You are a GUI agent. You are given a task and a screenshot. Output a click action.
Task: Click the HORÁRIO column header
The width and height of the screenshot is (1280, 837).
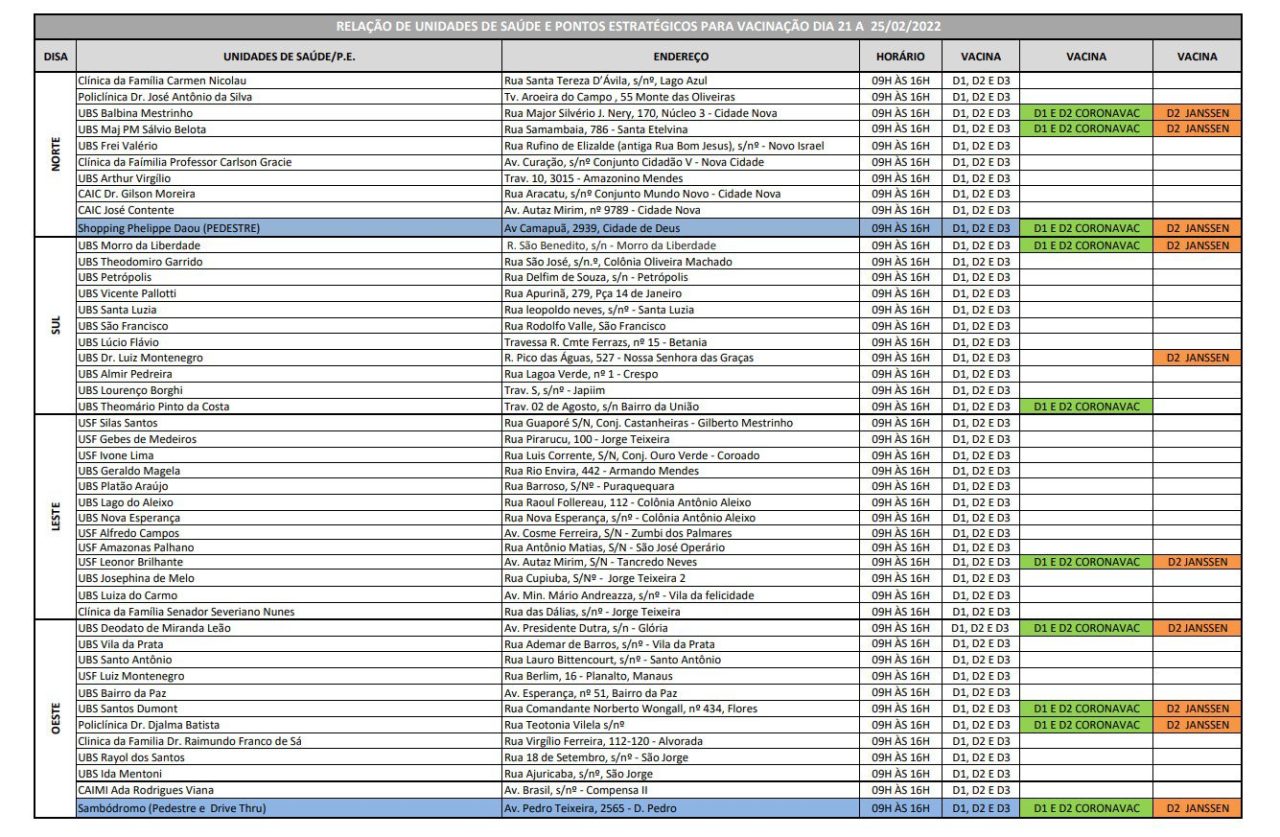900,57
